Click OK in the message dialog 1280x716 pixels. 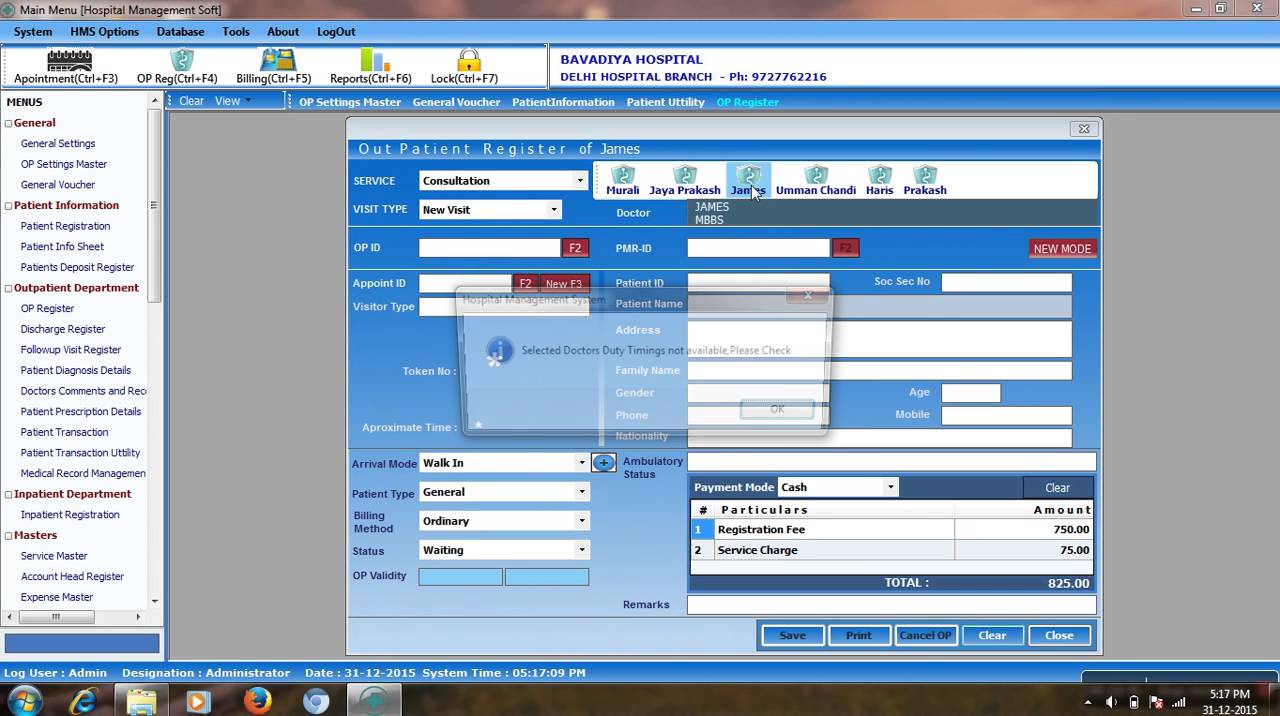[x=777, y=409]
